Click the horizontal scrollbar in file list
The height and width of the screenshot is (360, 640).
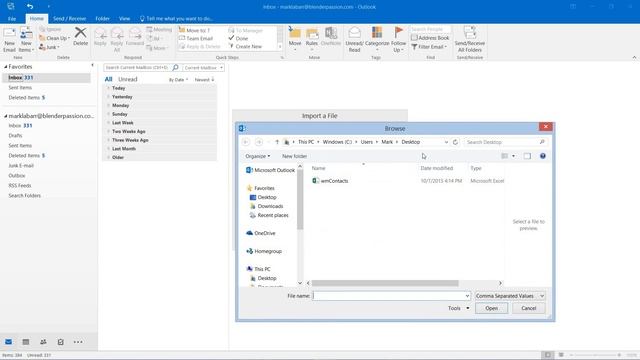tap(384, 283)
